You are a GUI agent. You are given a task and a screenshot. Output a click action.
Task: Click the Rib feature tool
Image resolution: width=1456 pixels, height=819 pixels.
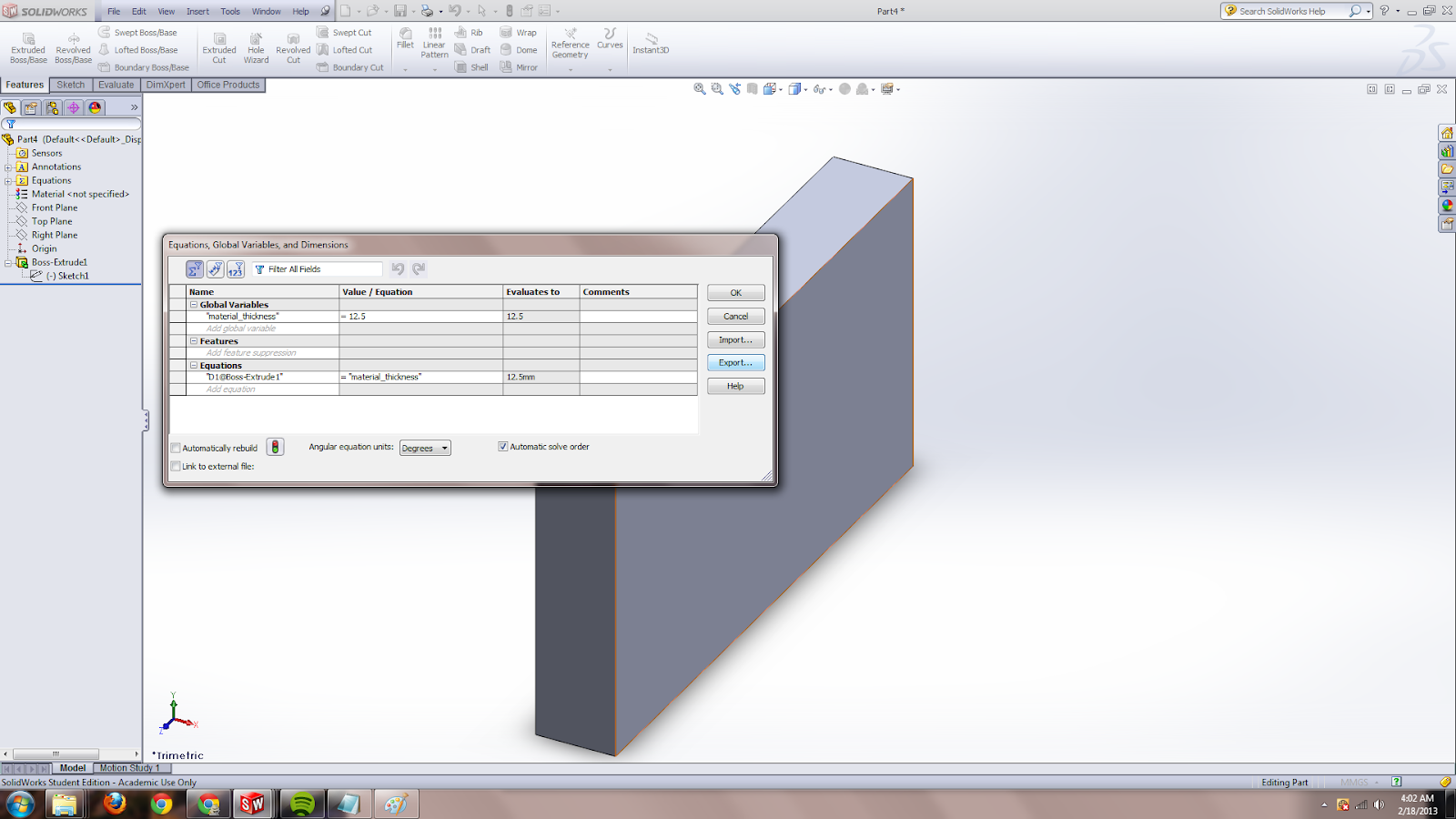(x=470, y=33)
